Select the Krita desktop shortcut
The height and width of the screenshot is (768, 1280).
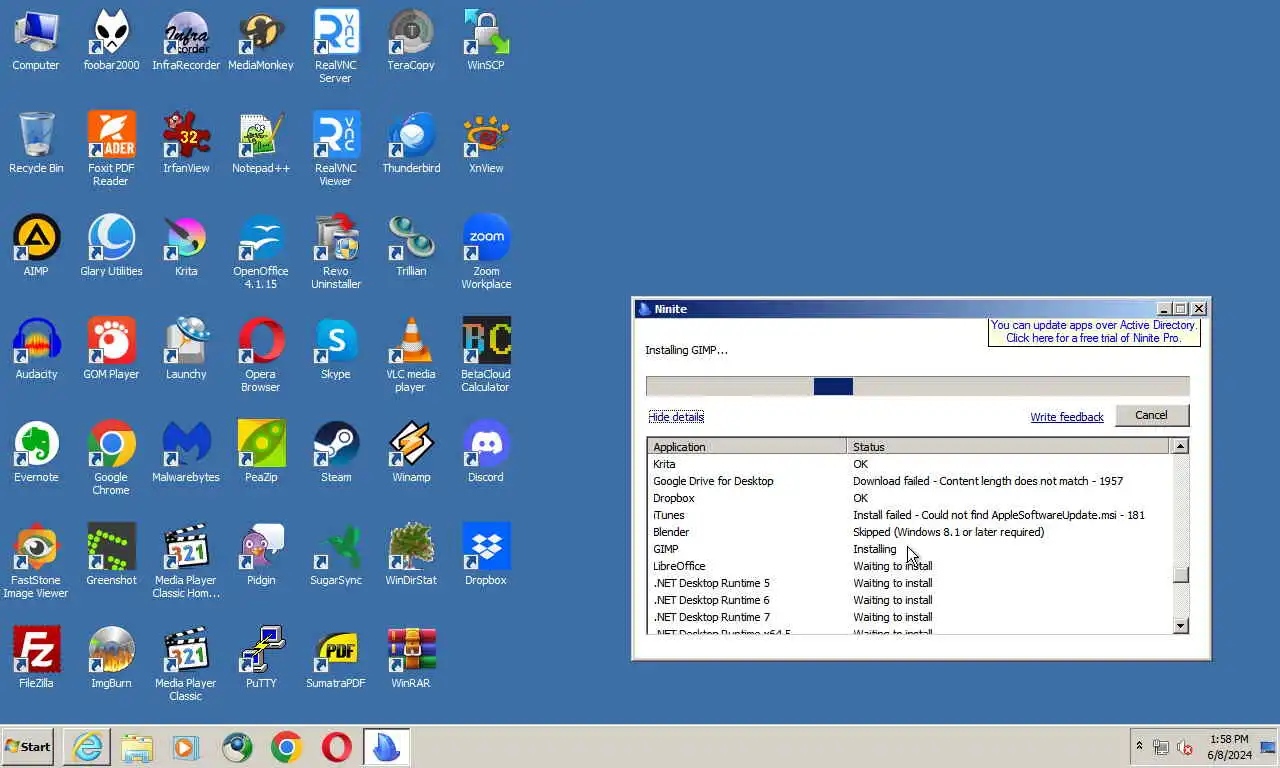click(x=186, y=247)
